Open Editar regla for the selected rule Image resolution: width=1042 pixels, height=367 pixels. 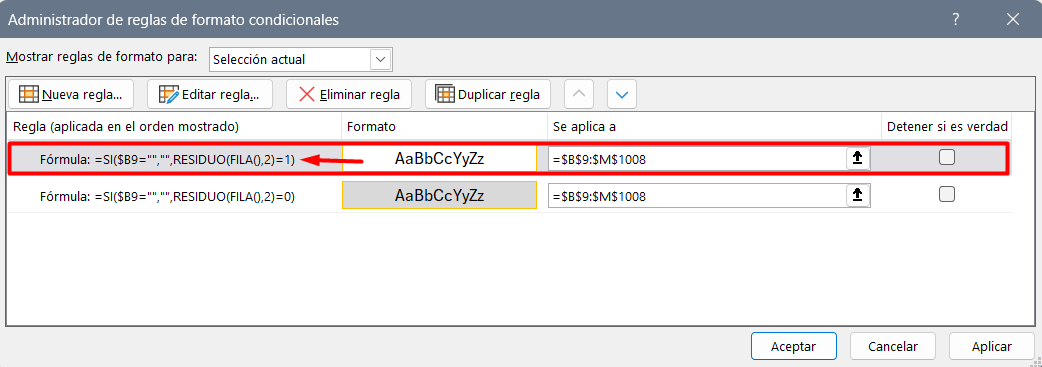pyautogui.click(x=209, y=94)
